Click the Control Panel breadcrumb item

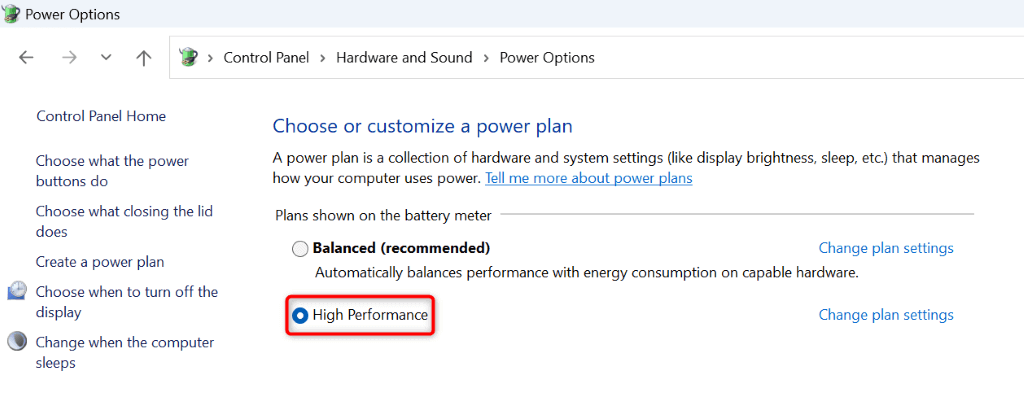coord(268,58)
